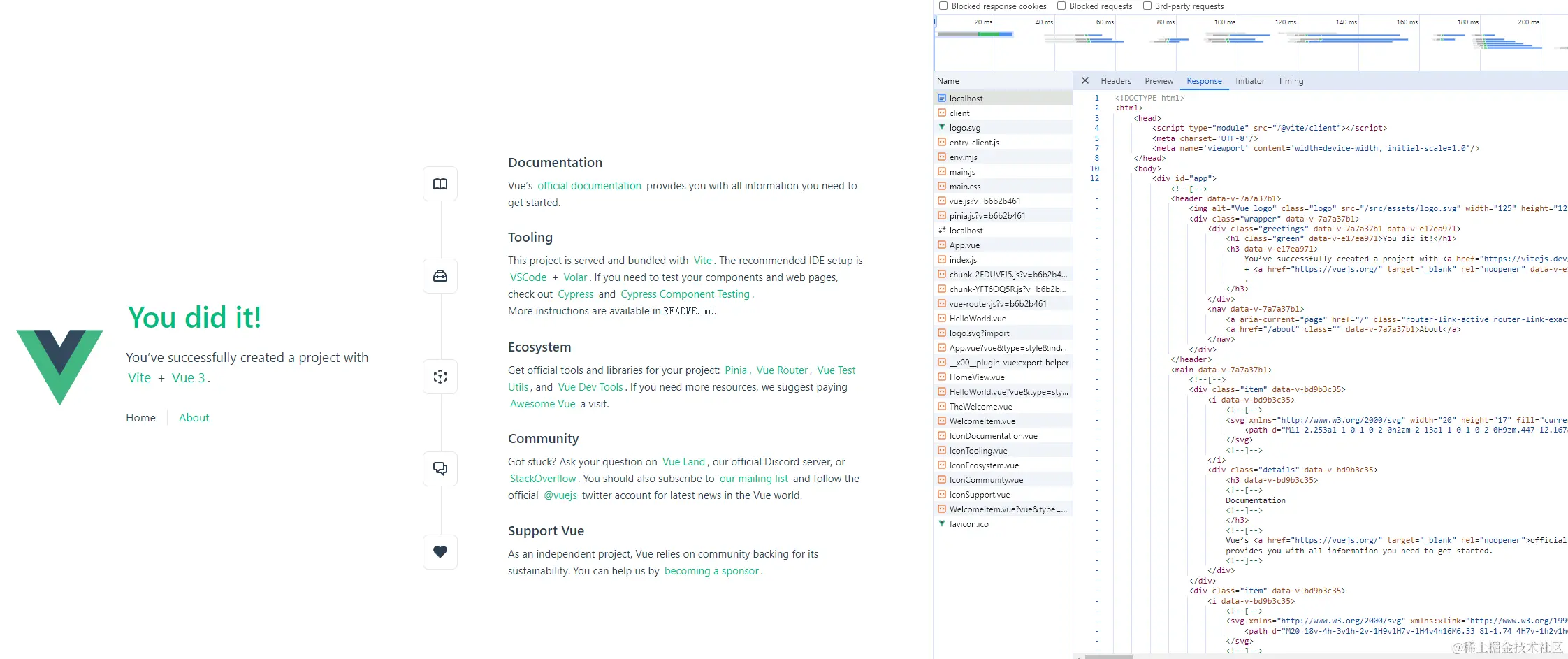Switch to the Headers tab
Screen dimensions: 1568x659
coord(1116,81)
